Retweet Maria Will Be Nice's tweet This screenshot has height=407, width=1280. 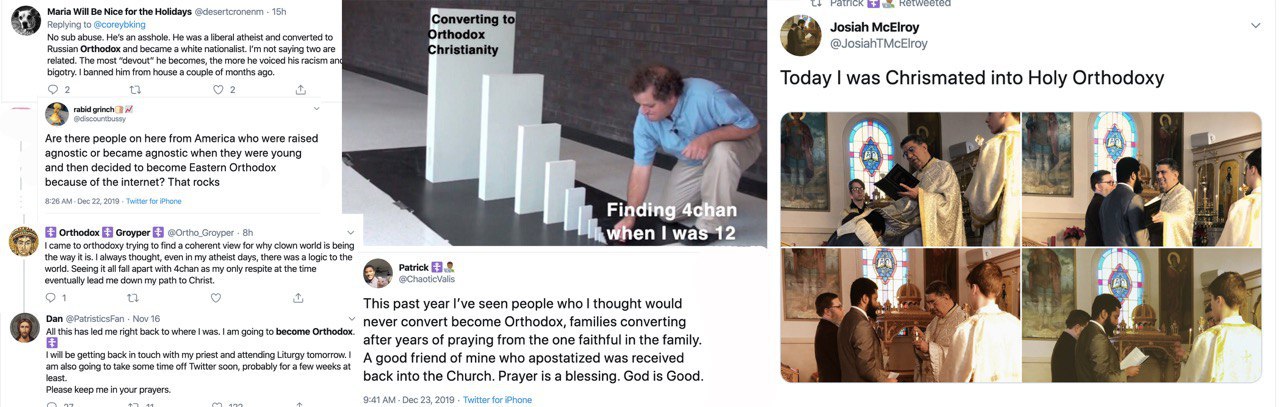coord(136,90)
